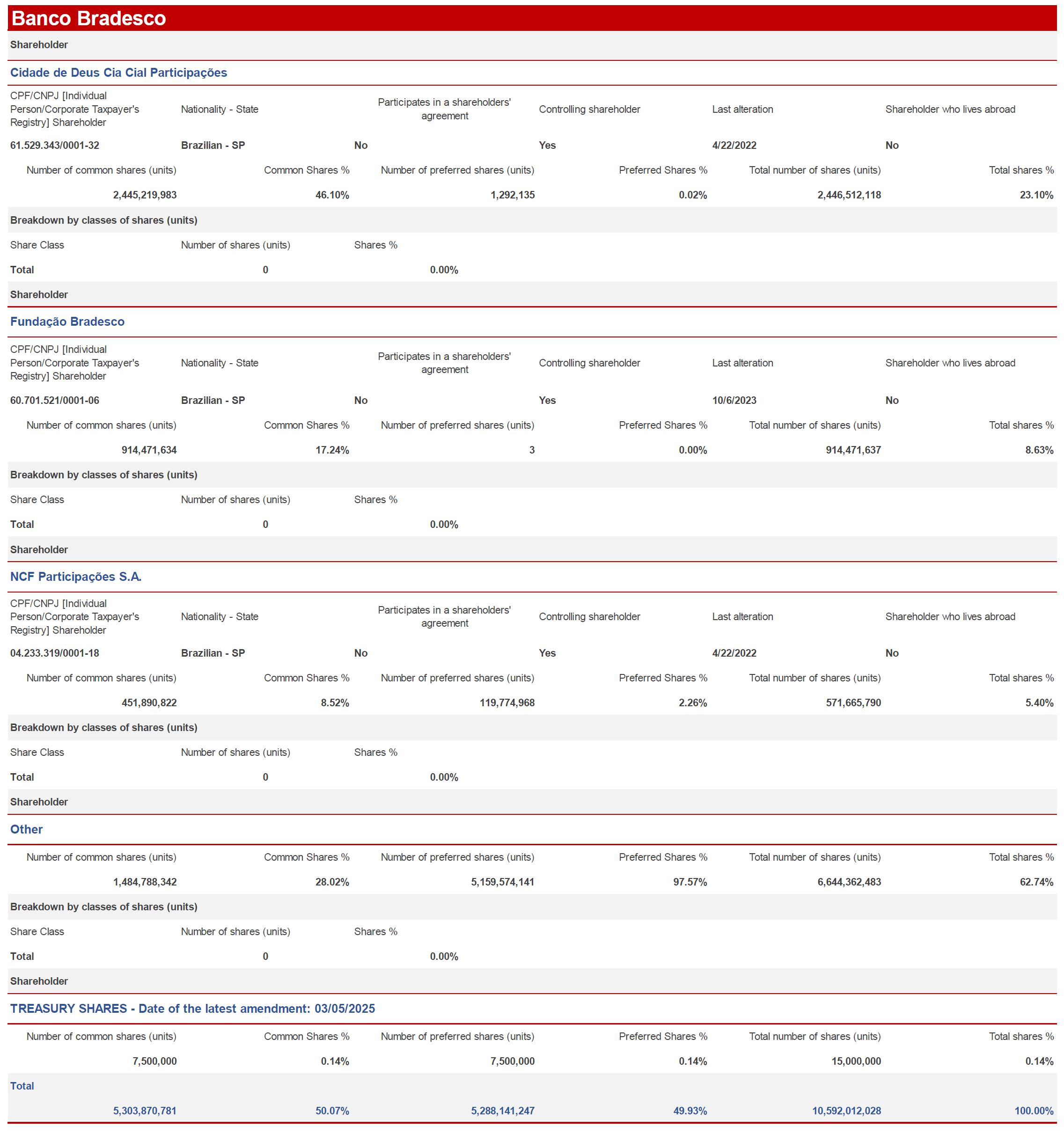The width and height of the screenshot is (1064, 1134).
Task: Click total shares value 914,471,637
Action: click(853, 450)
